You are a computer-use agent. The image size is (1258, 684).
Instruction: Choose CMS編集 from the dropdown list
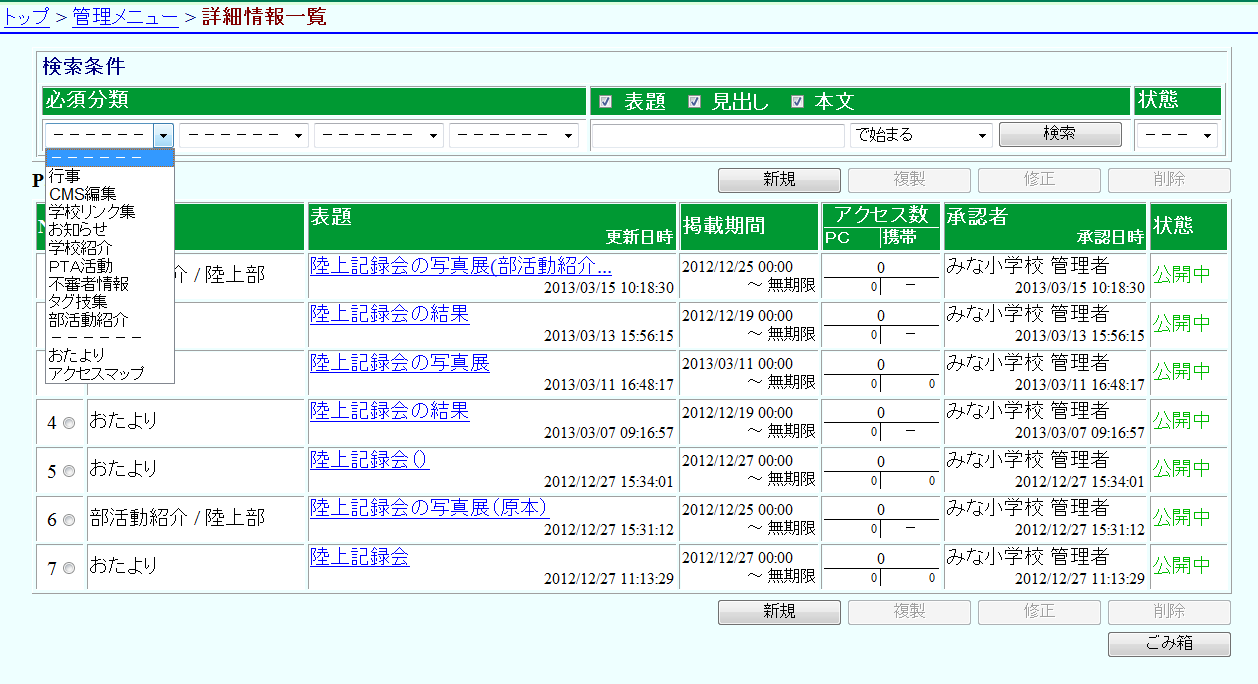tap(110, 194)
